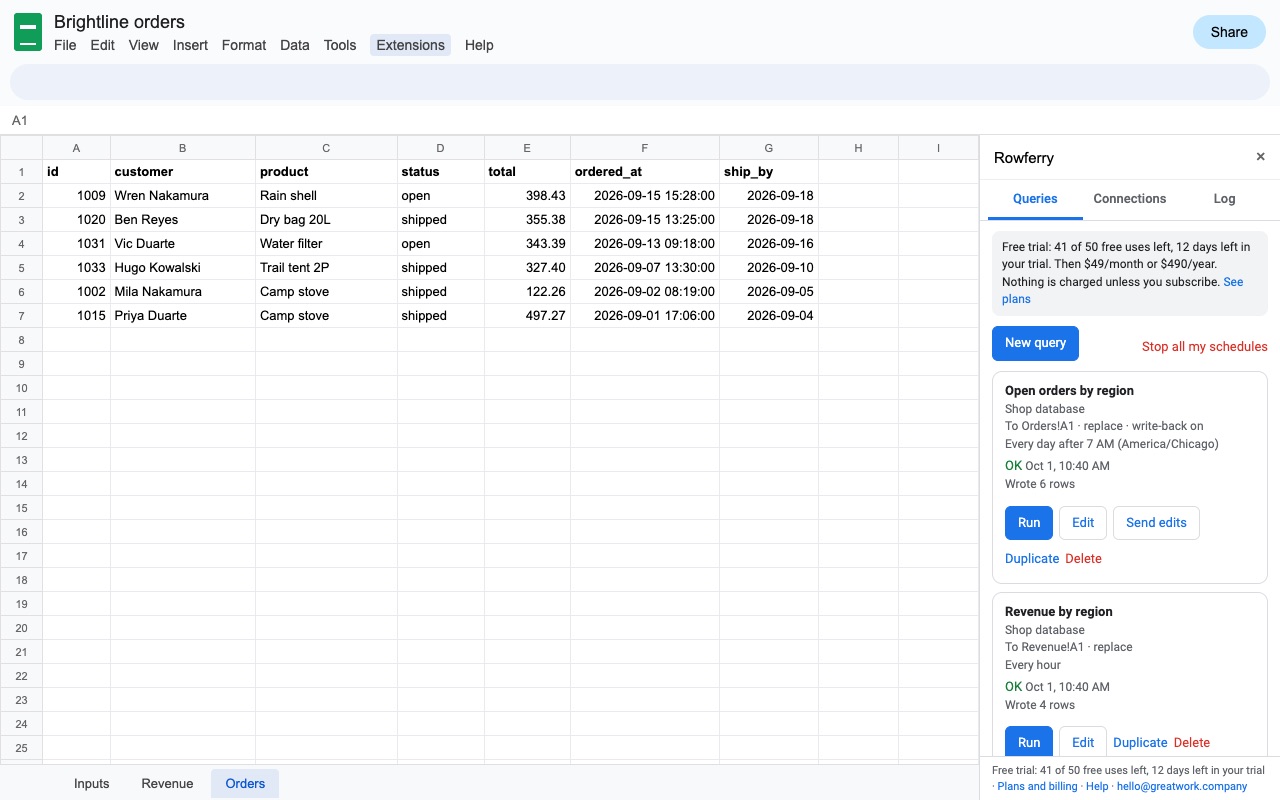Screen dimensions: 1280x800
Task: Open the Tools menu
Action: pyautogui.click(x=340, y=45)
